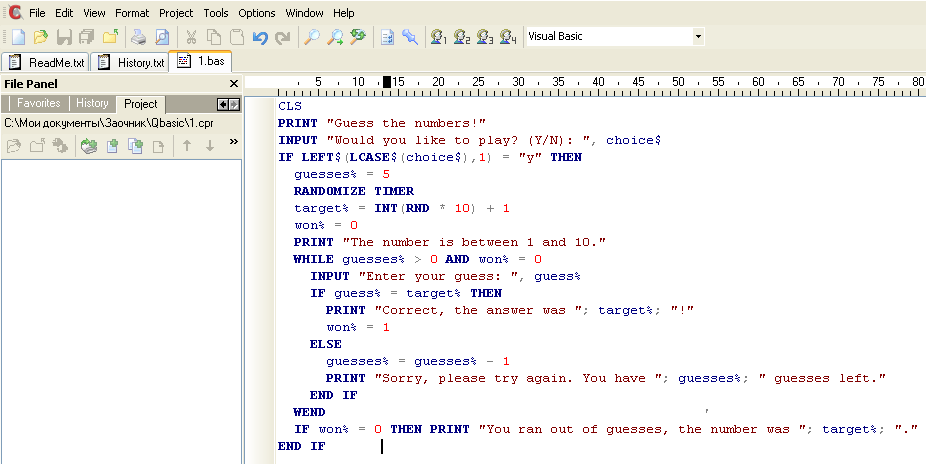Click the print icon

(139, 37)
